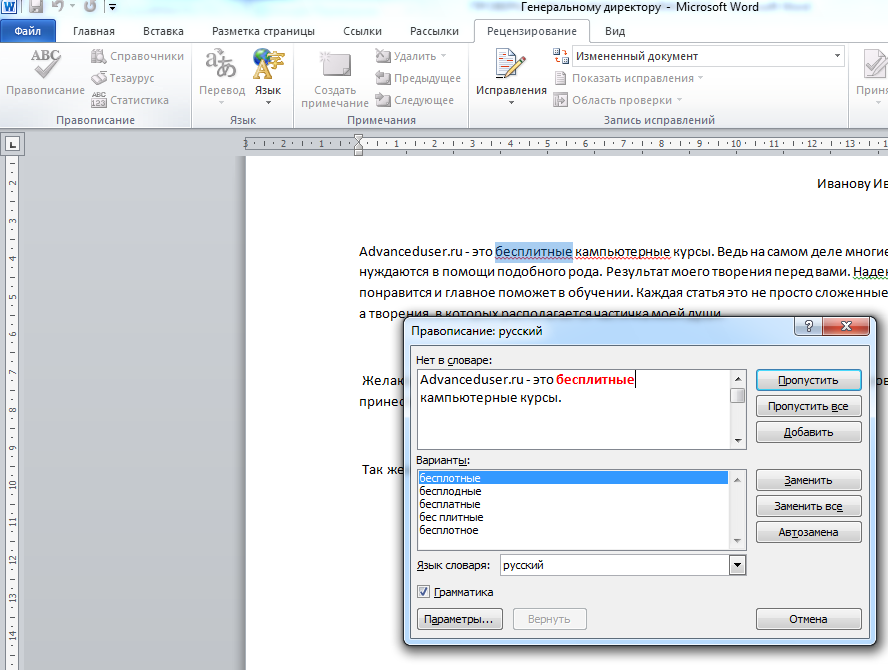
Task: Click the Save icon in the quick access toolbar
Action: click(x=36, y=7)
